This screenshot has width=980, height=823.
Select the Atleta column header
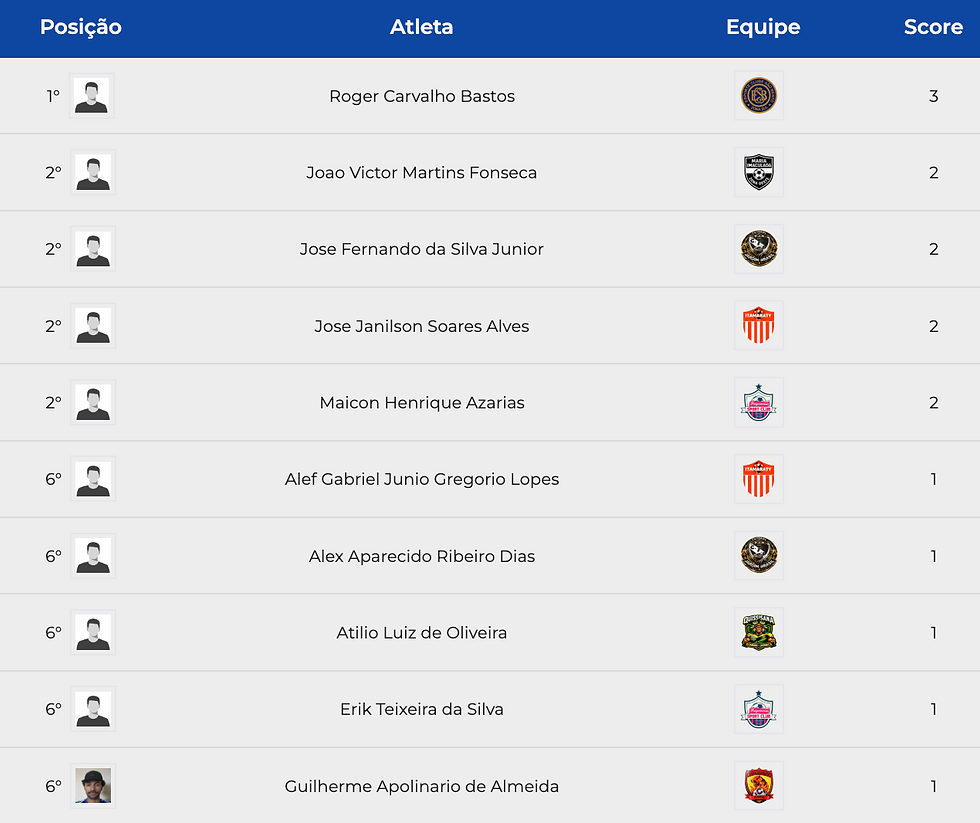coord(421,27)
